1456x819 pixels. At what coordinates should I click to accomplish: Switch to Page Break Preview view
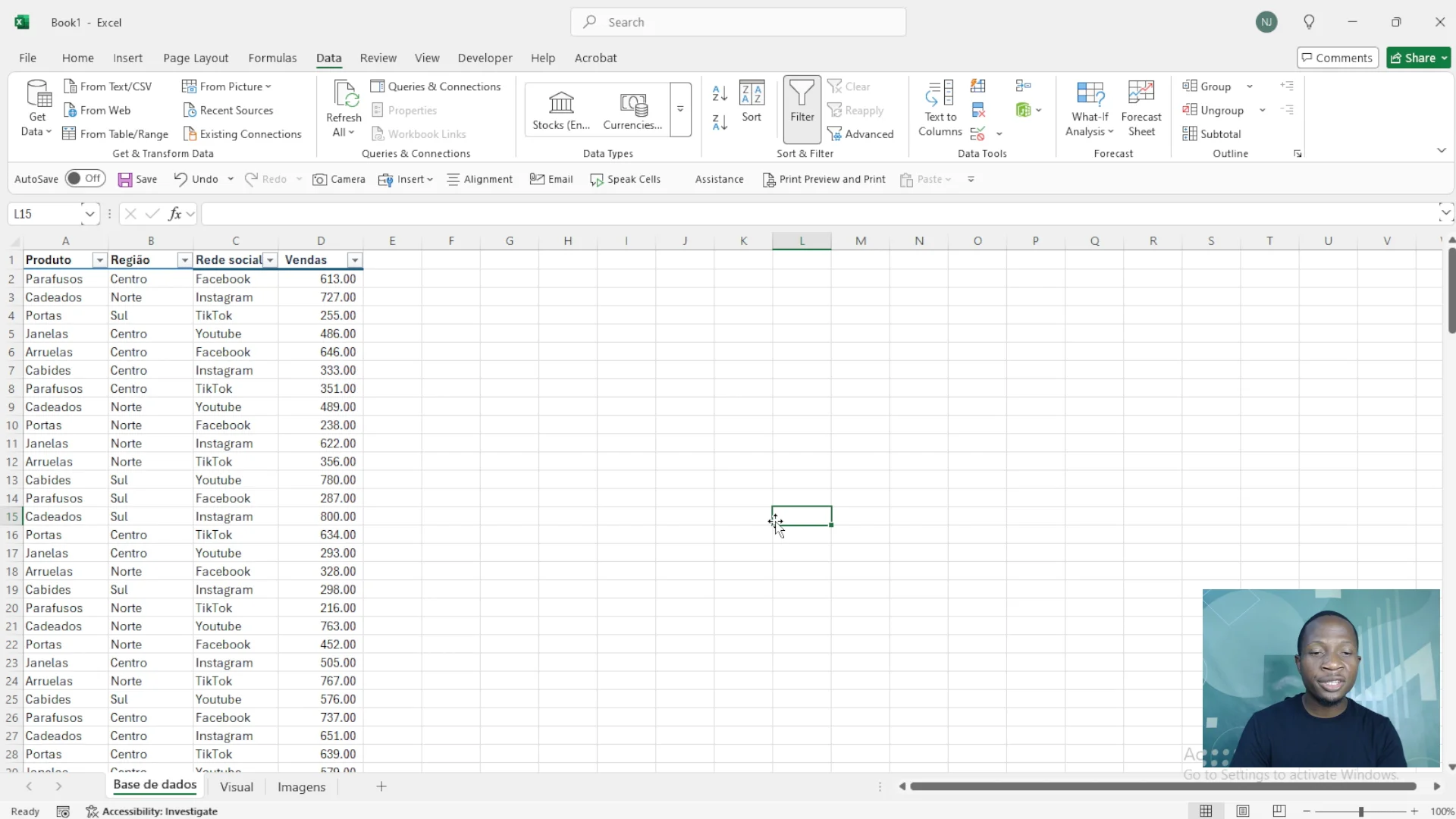click(x=1279, y=811)
